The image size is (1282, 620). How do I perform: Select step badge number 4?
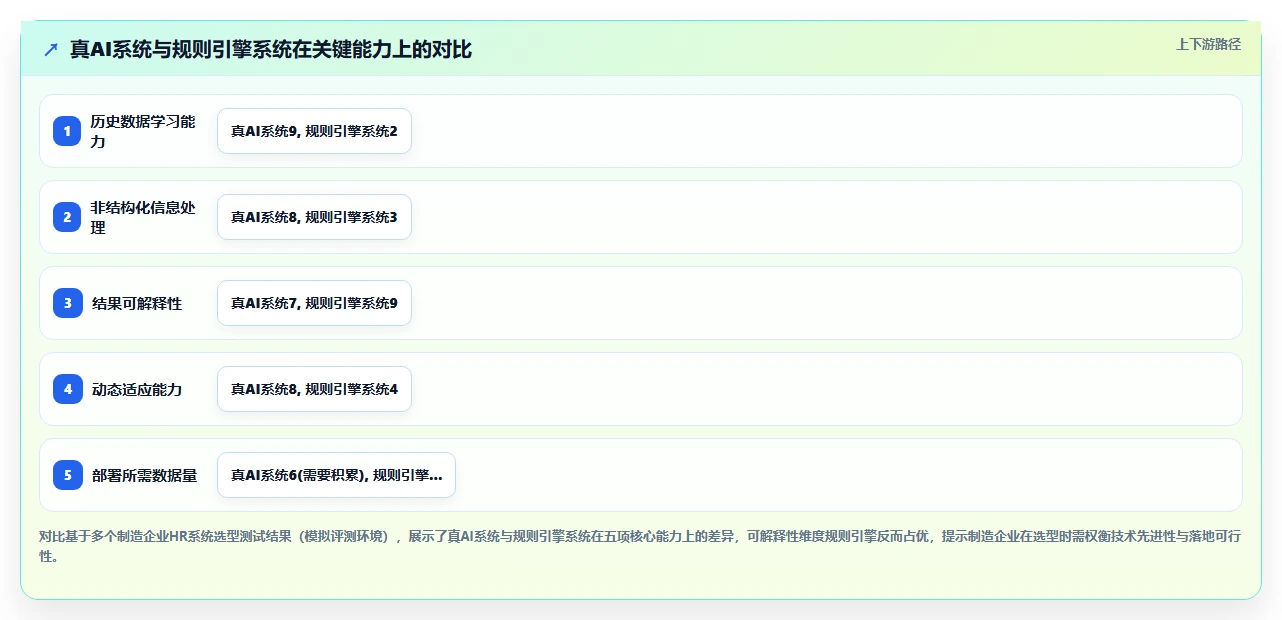click(x=68, y=389)
